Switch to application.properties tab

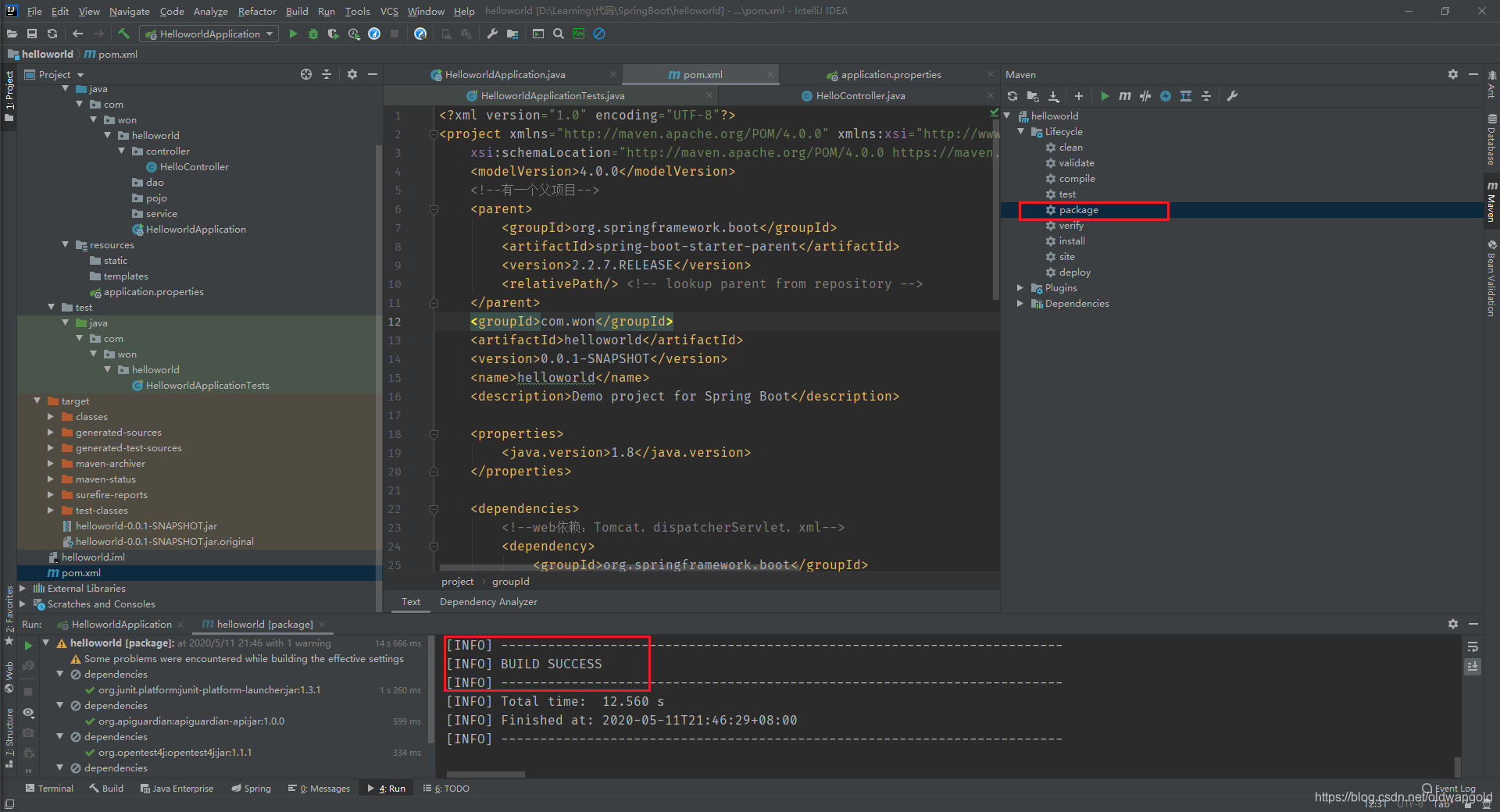pos(891,74)
